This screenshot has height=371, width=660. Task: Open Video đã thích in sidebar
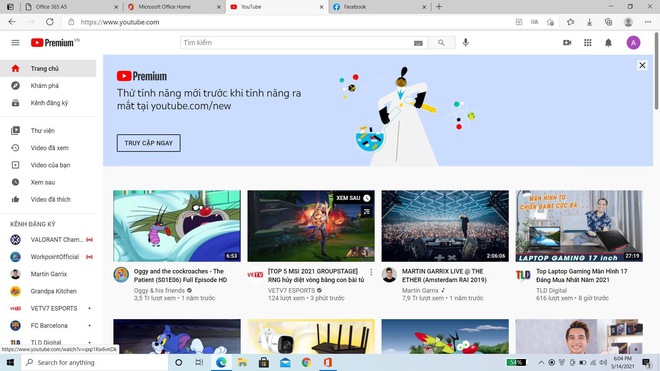(48, 200)
